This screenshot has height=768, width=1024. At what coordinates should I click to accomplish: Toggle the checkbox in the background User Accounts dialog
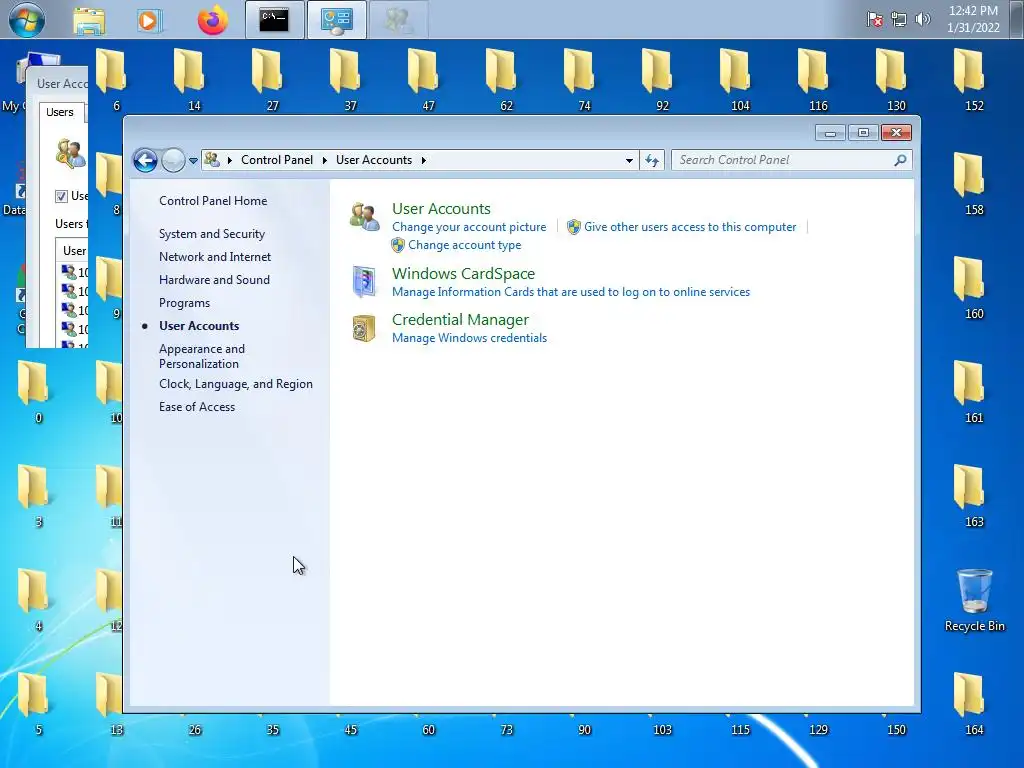coord(61,196)
